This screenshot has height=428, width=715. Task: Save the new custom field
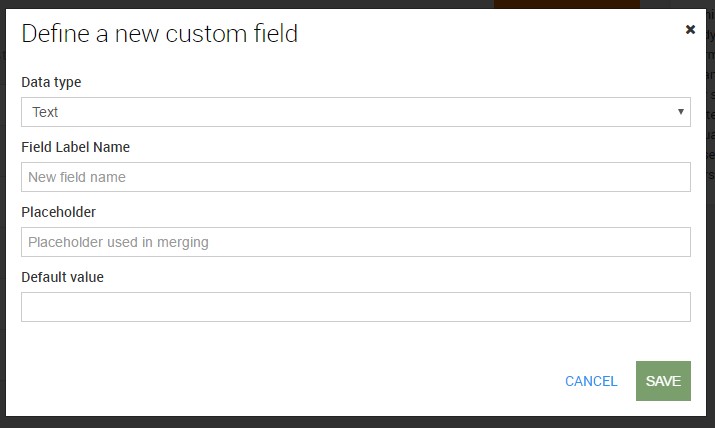tap(663, 381)
